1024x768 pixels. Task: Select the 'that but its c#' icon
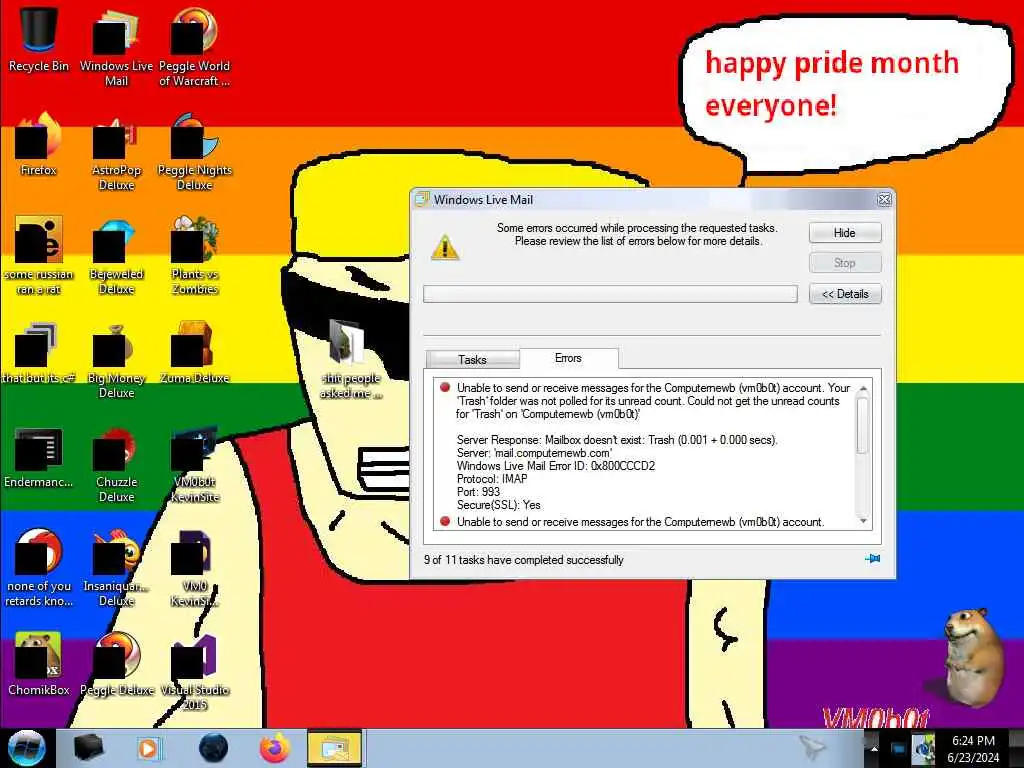[x=39, y=353]
